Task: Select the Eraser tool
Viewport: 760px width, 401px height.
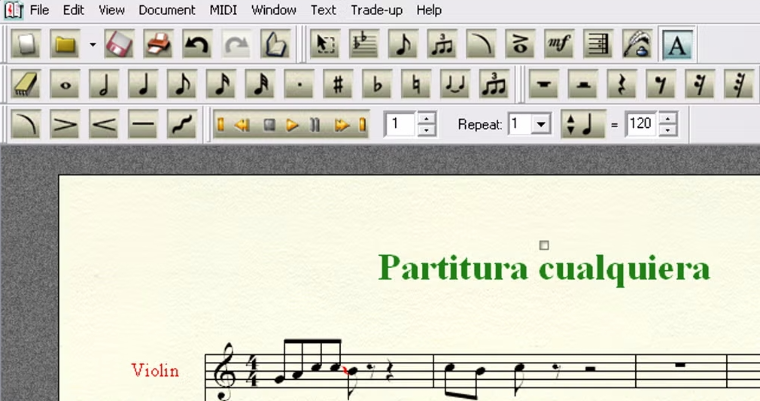Action: [27, 85]
